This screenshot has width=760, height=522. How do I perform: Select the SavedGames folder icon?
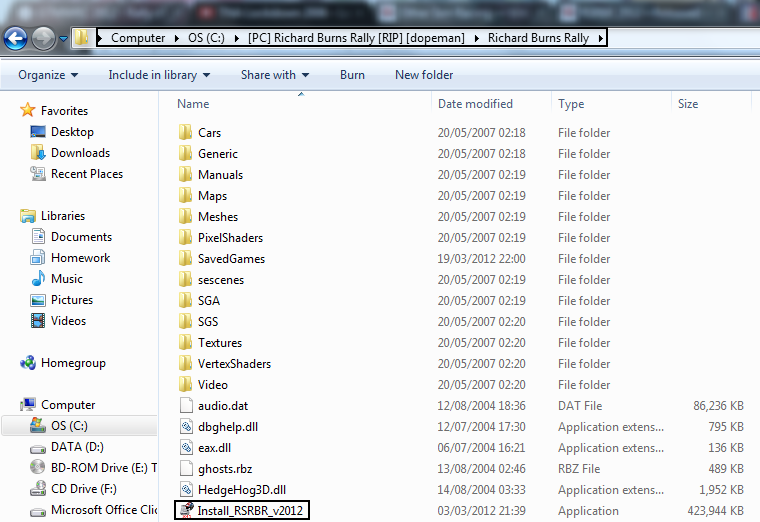pos(185,258)
